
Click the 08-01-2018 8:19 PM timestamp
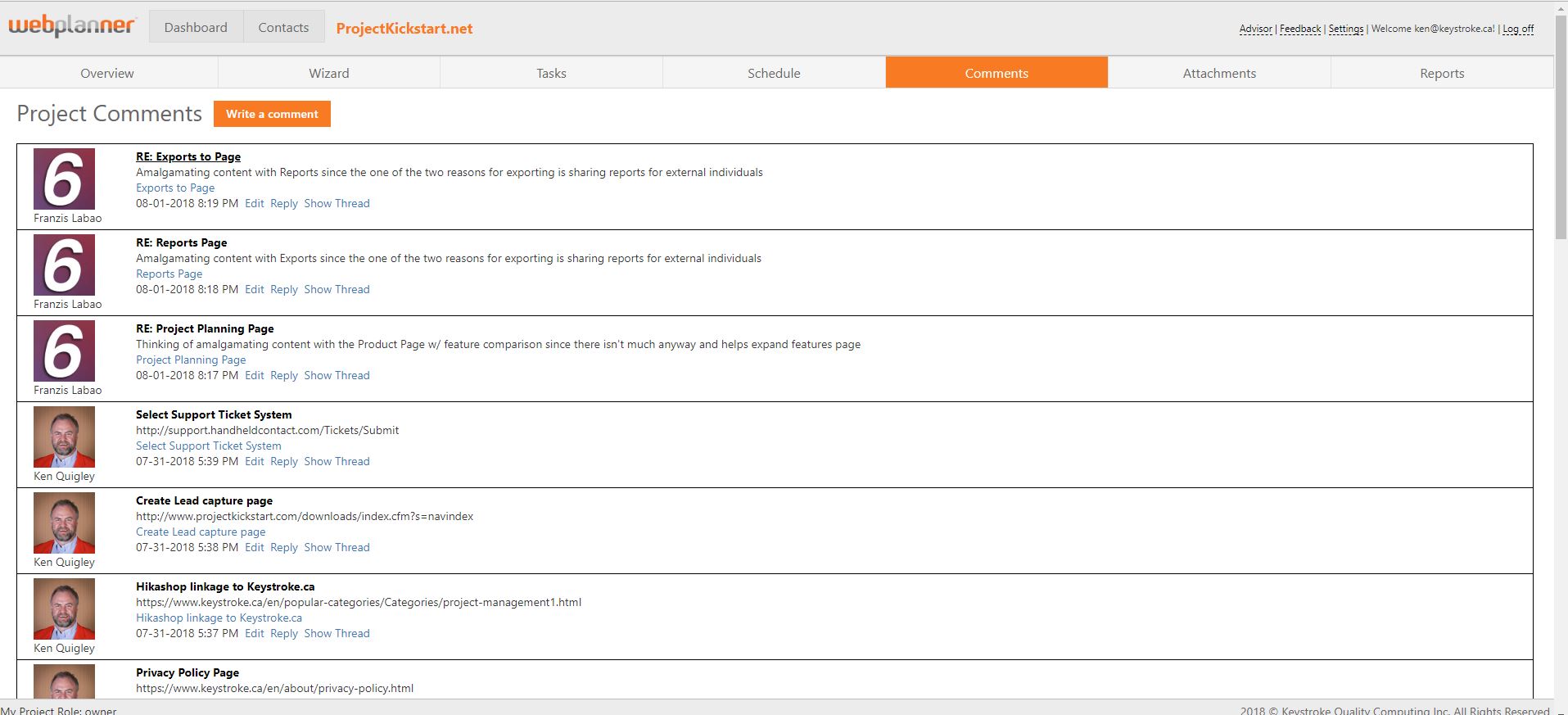[x=187, y=203]
